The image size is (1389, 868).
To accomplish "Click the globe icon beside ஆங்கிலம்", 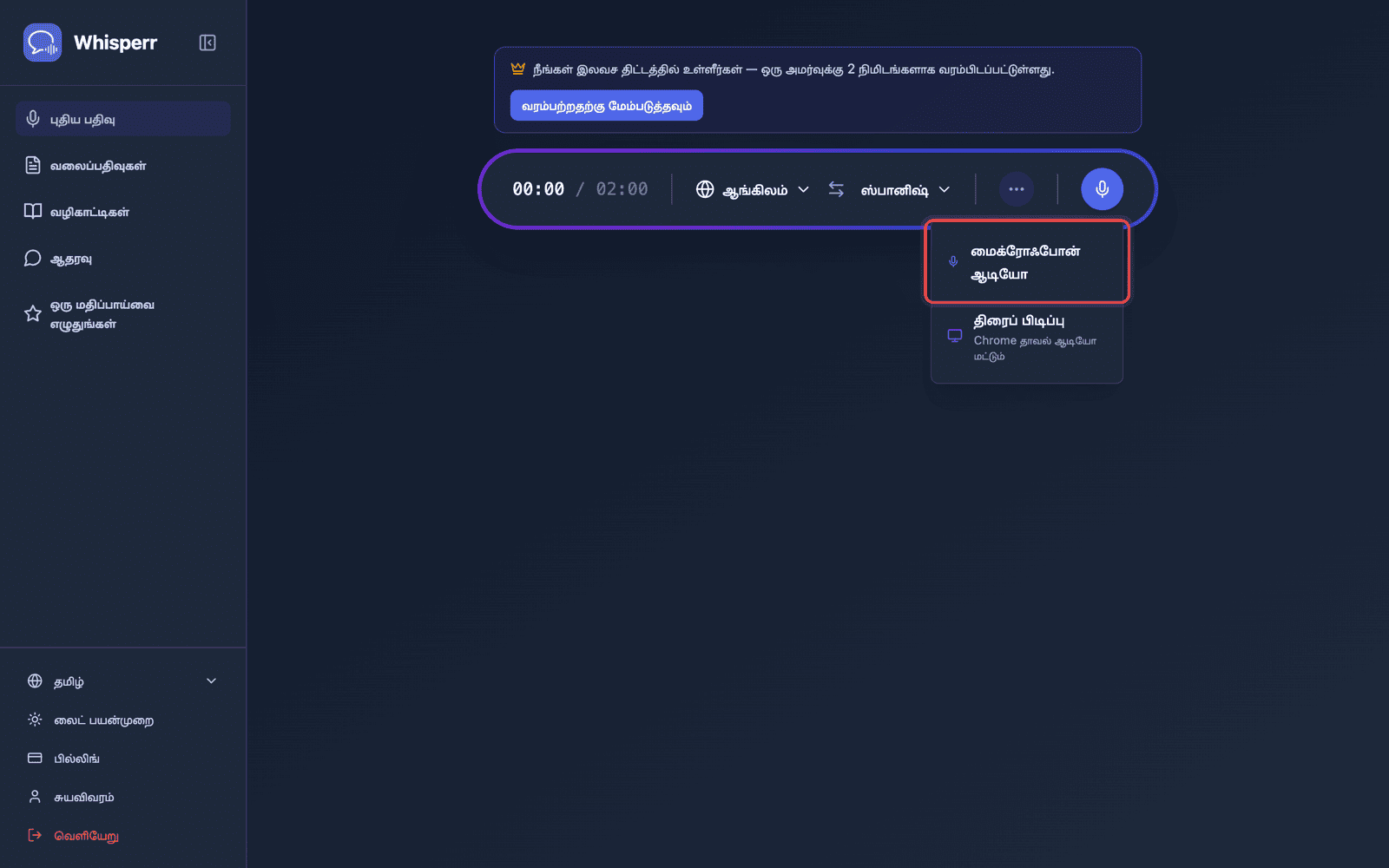I will 705,189.
